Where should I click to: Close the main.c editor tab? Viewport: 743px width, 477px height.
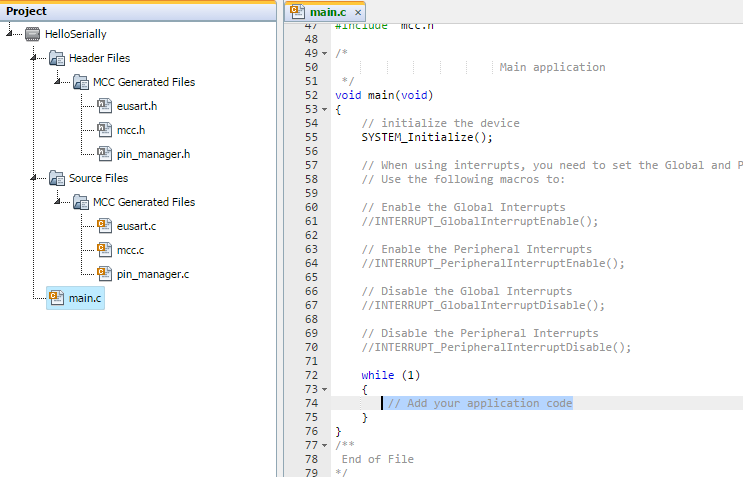358,12
